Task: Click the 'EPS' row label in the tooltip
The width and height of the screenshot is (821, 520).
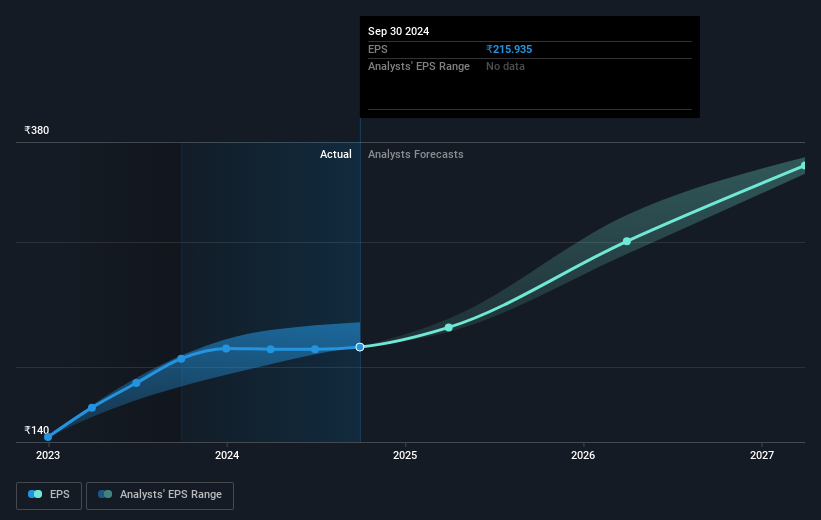Action: (378, 49)
